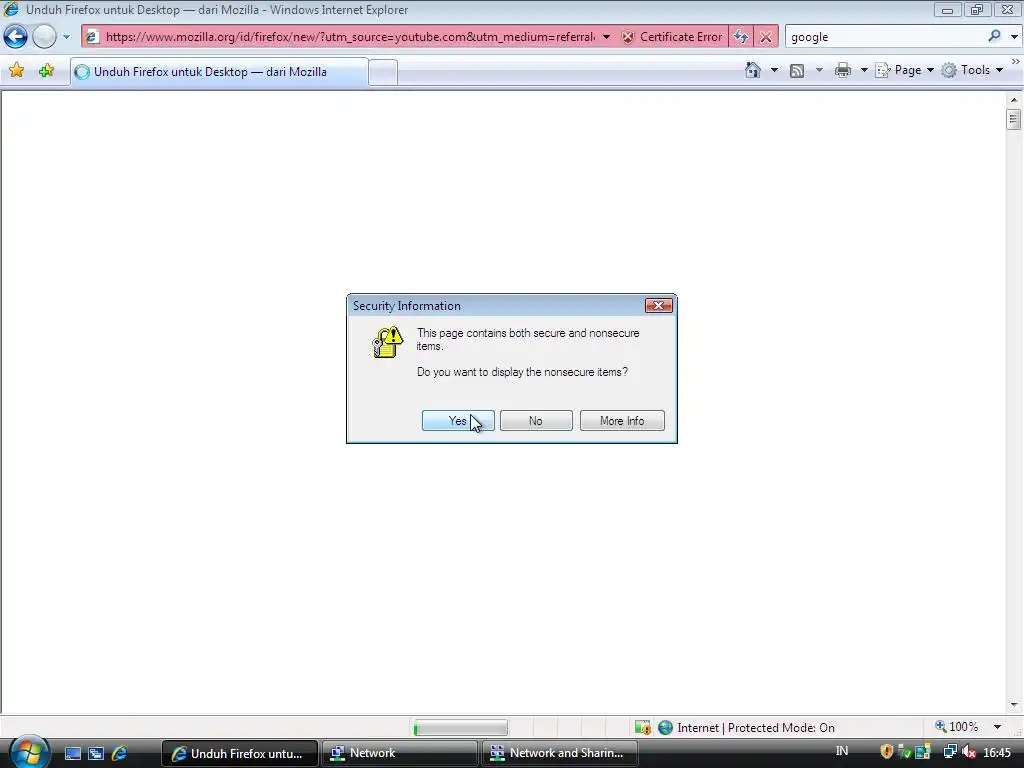Click the Forward navigation button
Screen dimensions: 1024x768
click(x=44, y=37)
